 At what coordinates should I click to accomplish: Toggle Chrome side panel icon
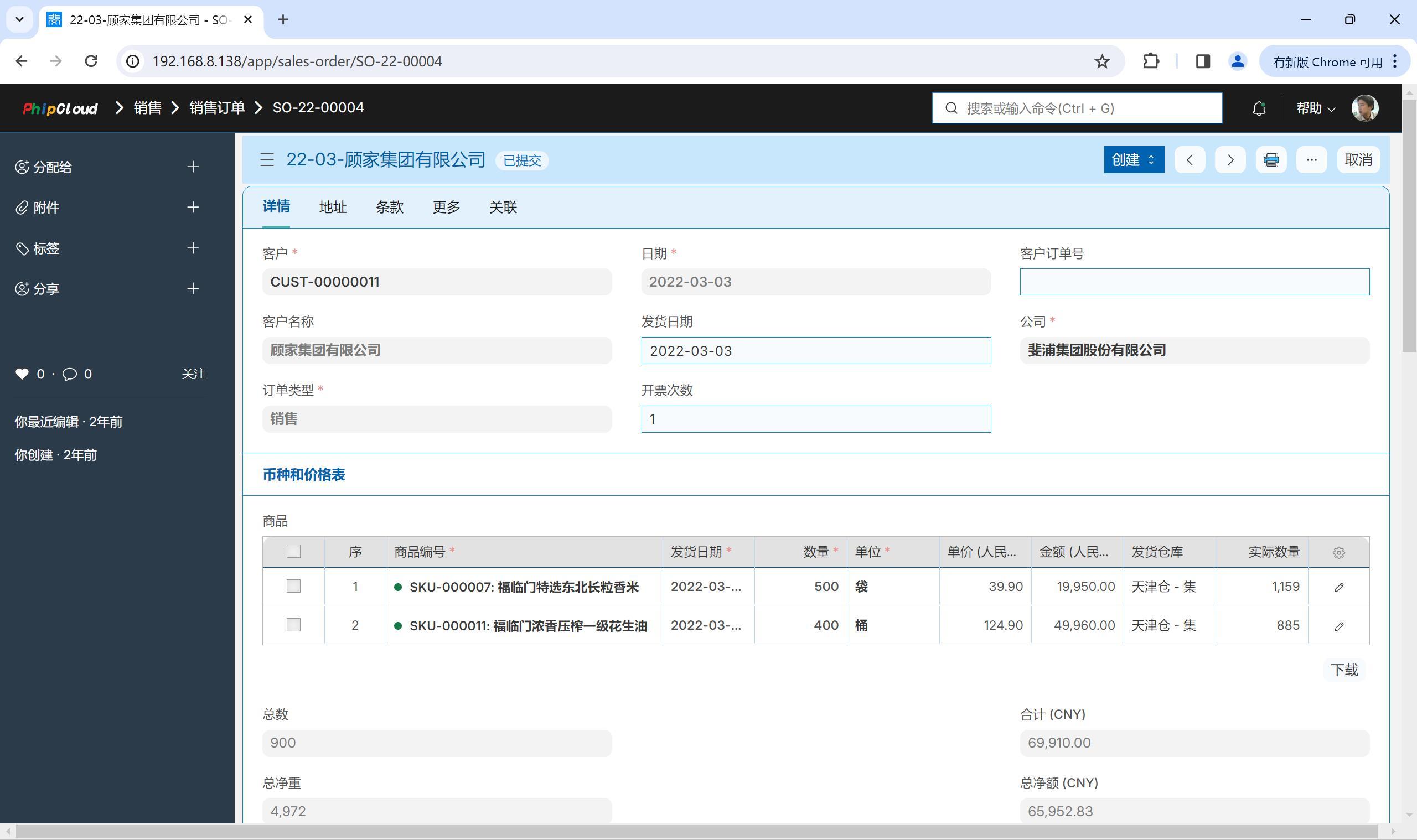tap(1202, 61)
